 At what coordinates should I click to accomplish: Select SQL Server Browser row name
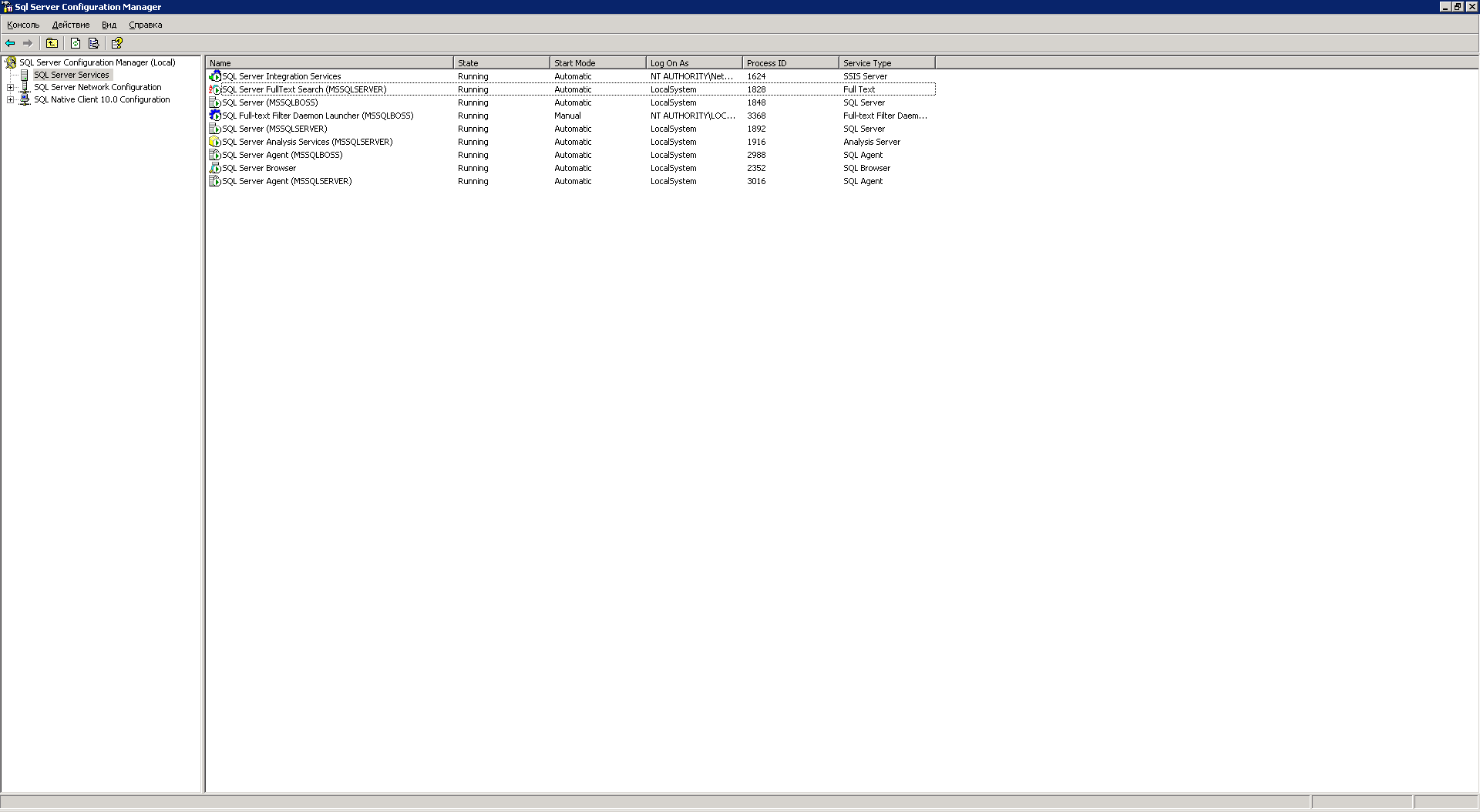coord(259,168)
